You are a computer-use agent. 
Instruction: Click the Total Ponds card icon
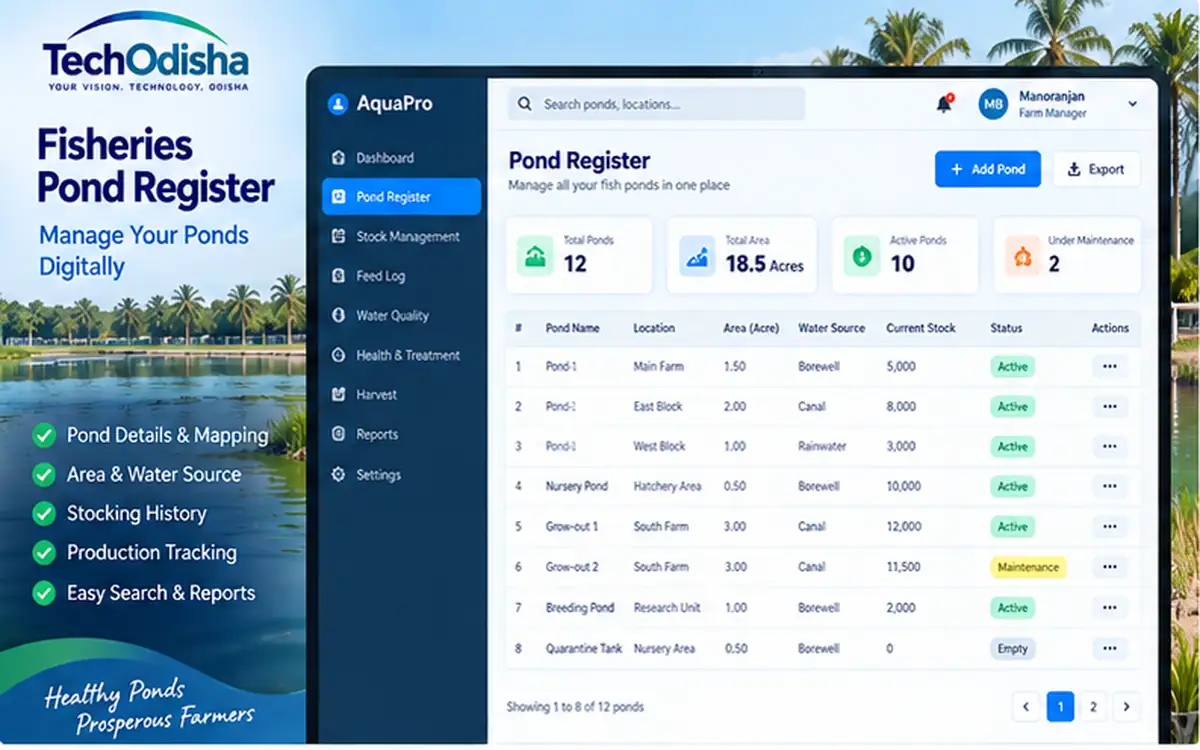(536, 256)
